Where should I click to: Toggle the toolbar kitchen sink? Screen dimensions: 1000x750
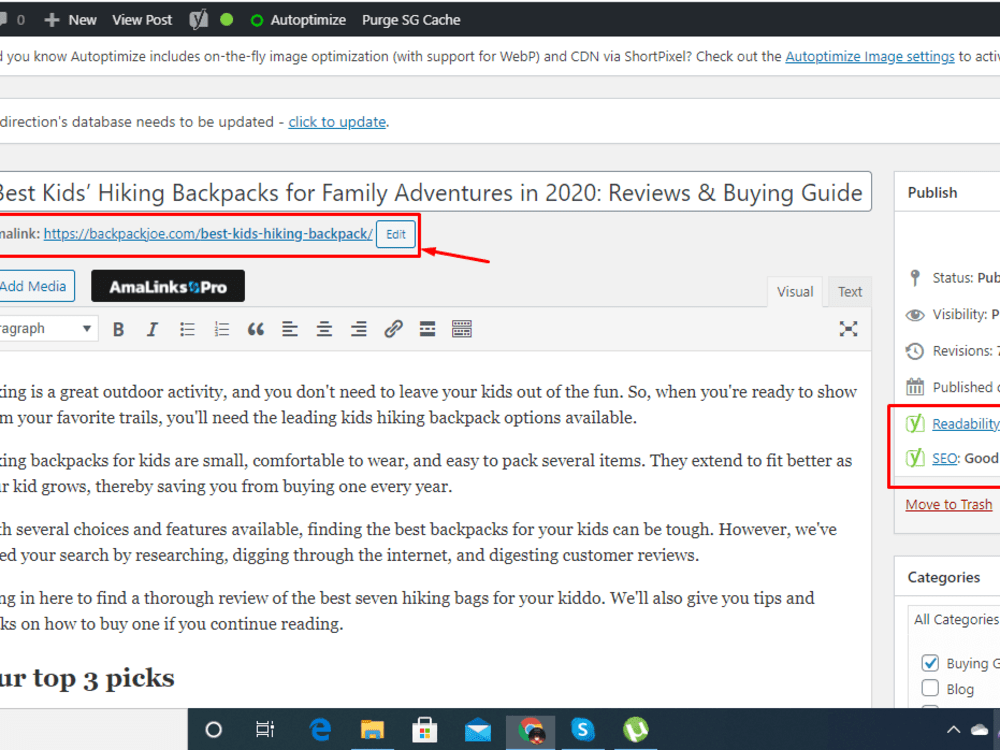[462, 329]
